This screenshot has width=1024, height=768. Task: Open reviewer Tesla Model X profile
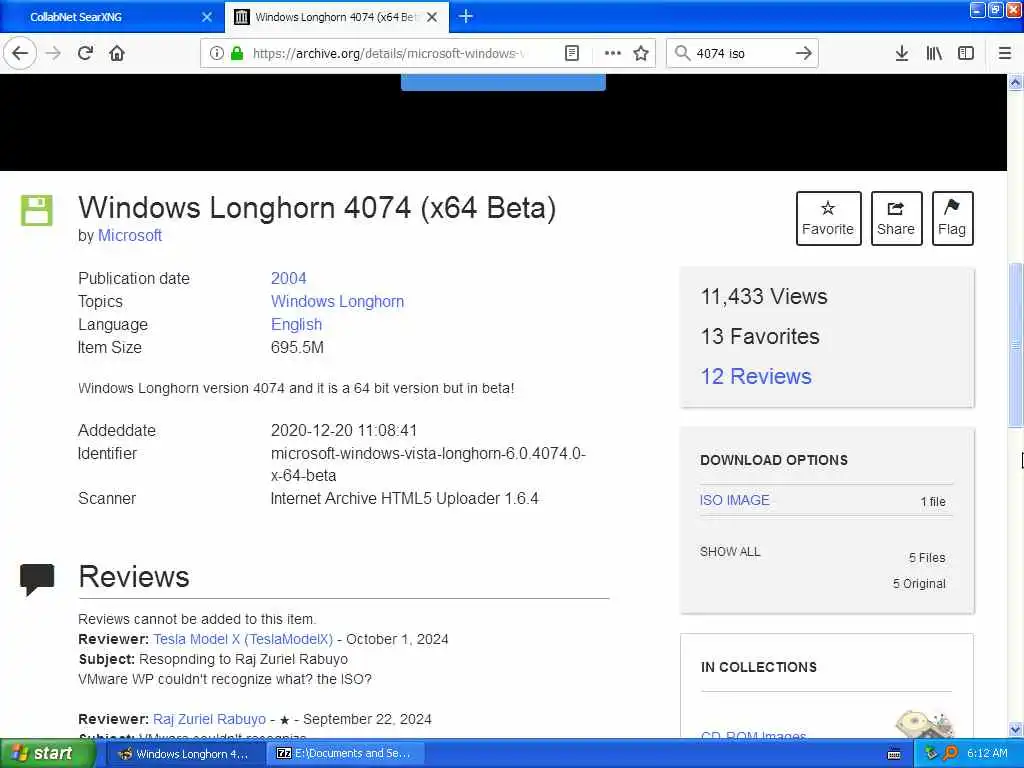(243, 639)
